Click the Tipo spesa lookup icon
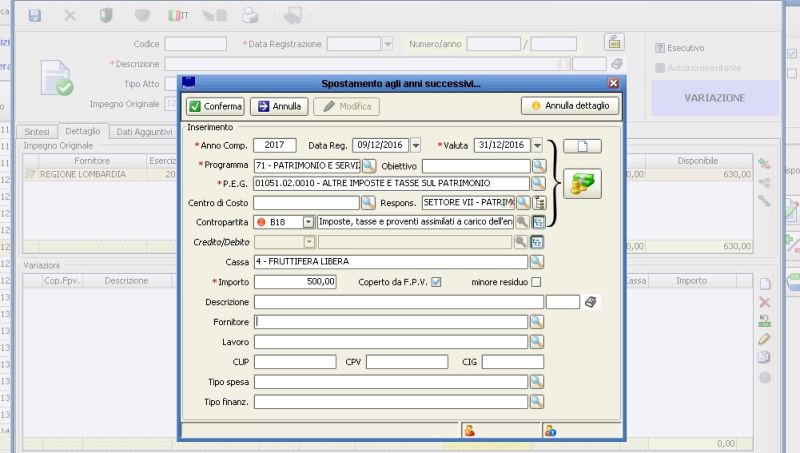 pyautogui.click(x=538, y=382)
